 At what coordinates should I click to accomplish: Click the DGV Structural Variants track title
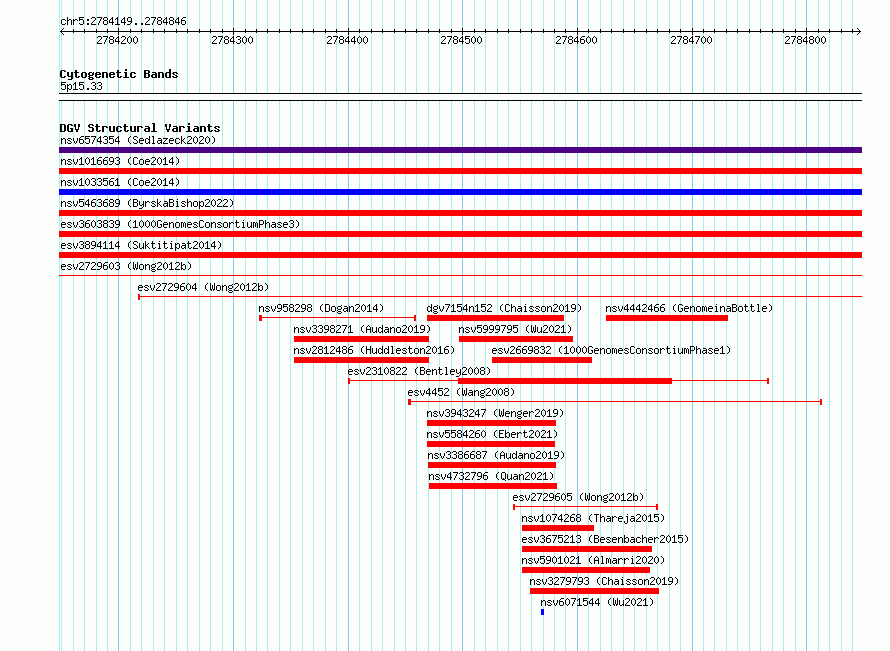point(140,128)
